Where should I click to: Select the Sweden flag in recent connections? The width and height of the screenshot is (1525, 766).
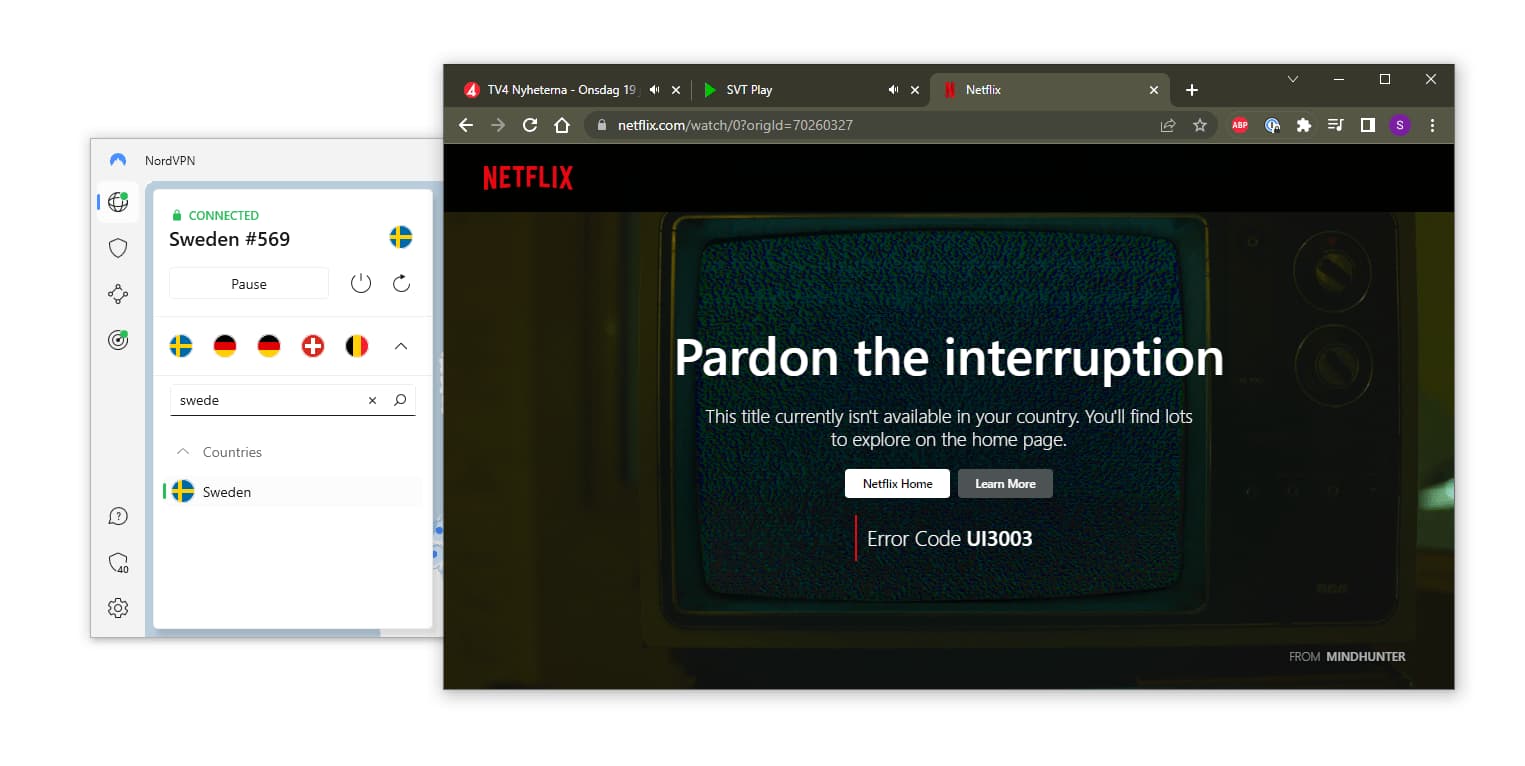coord(181,346)
